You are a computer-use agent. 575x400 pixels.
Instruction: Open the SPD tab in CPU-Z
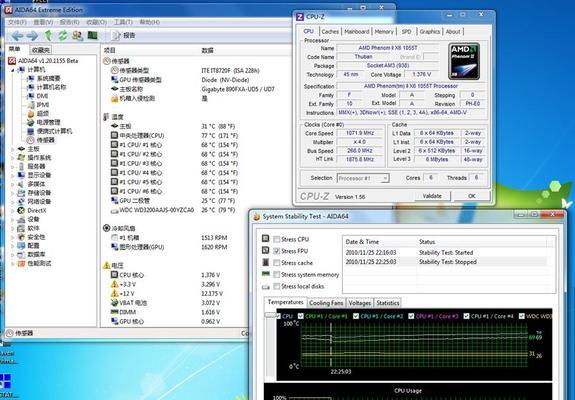pyautogui.click(x=406, y=32)
